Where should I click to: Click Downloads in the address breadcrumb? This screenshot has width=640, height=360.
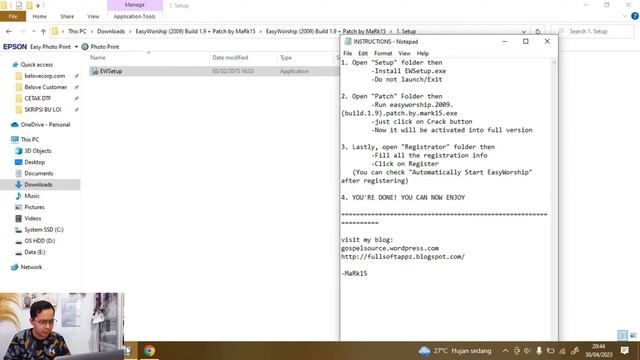click(111, 31)
